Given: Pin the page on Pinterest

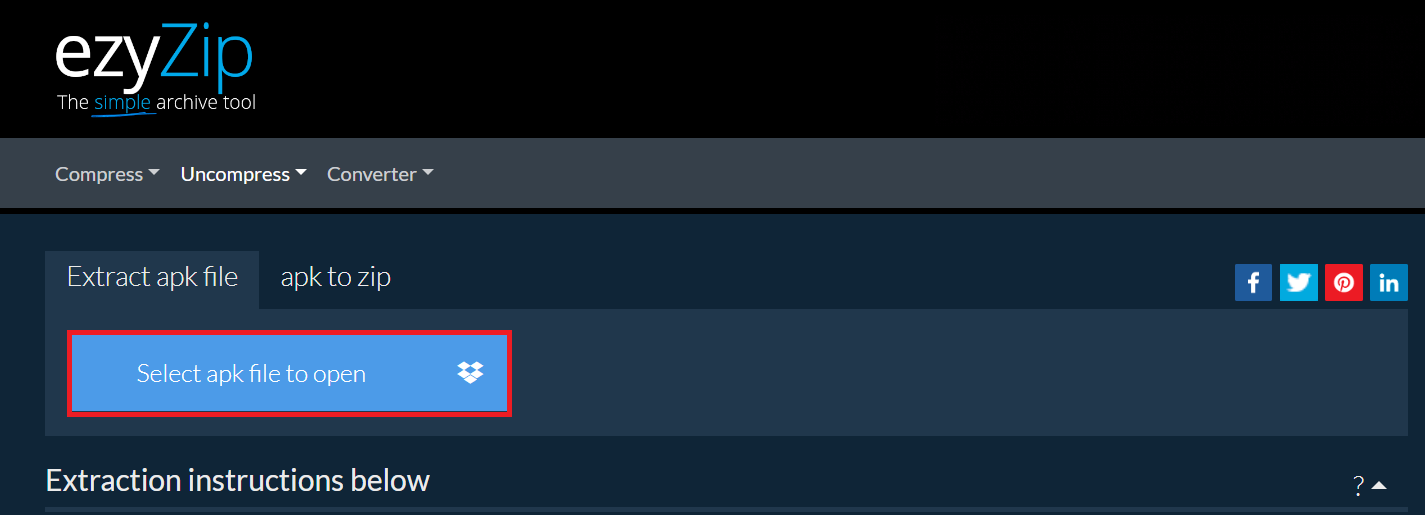Looking at the screenshot, I should tap(1344, 283).
